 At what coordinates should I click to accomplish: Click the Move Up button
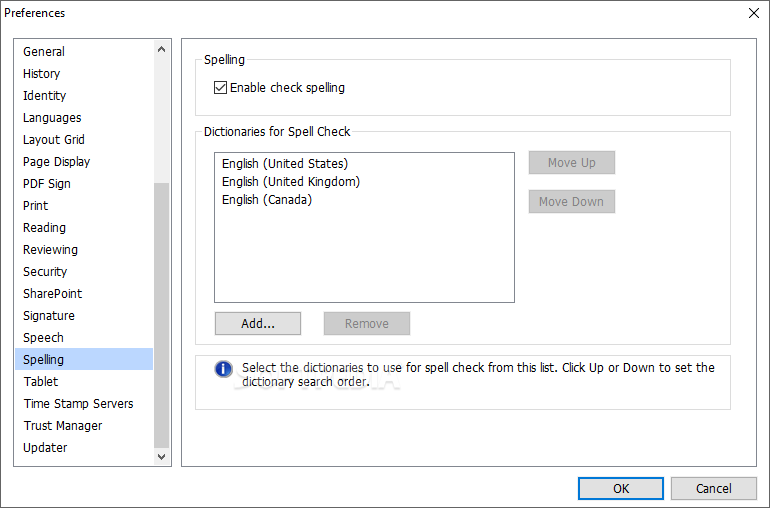coord(572,163)
